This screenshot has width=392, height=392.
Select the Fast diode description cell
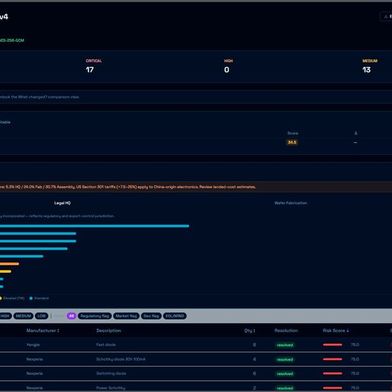click(106, 345)
